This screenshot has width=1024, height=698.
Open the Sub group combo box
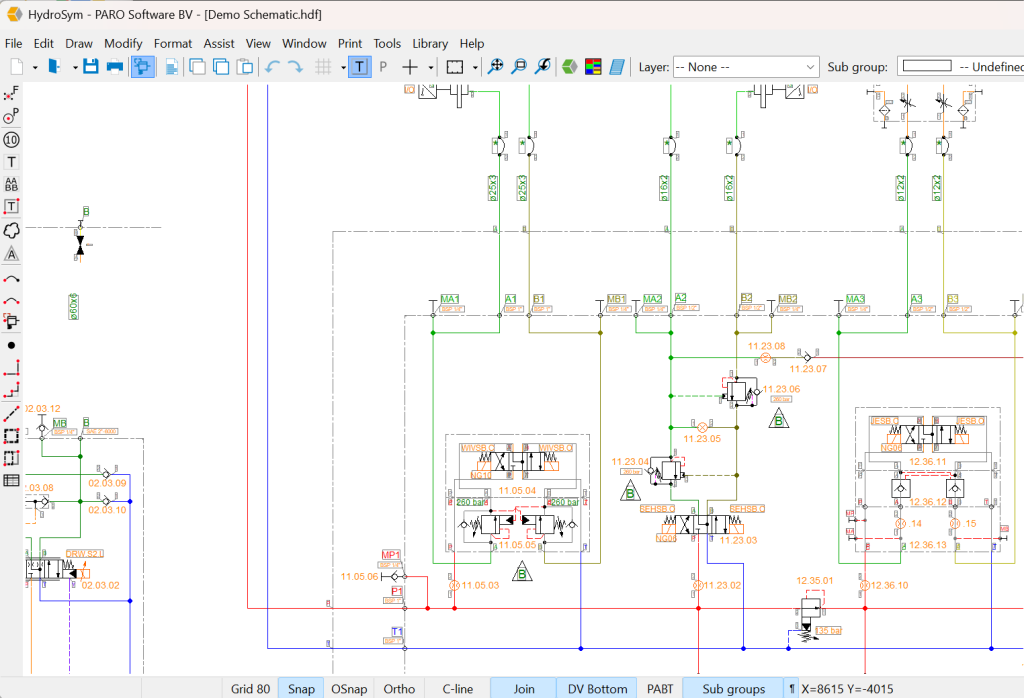coord(960,67)
